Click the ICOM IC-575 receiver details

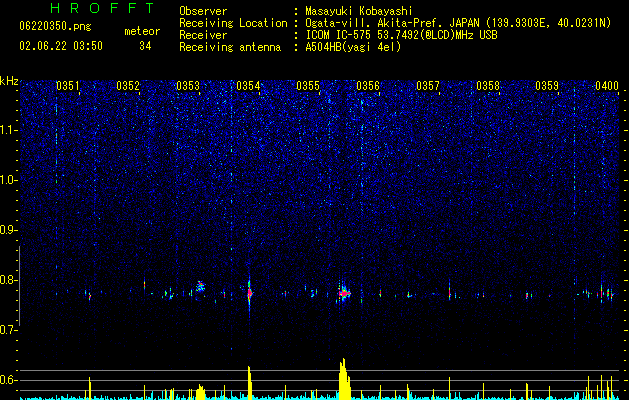tap(401, 35)
